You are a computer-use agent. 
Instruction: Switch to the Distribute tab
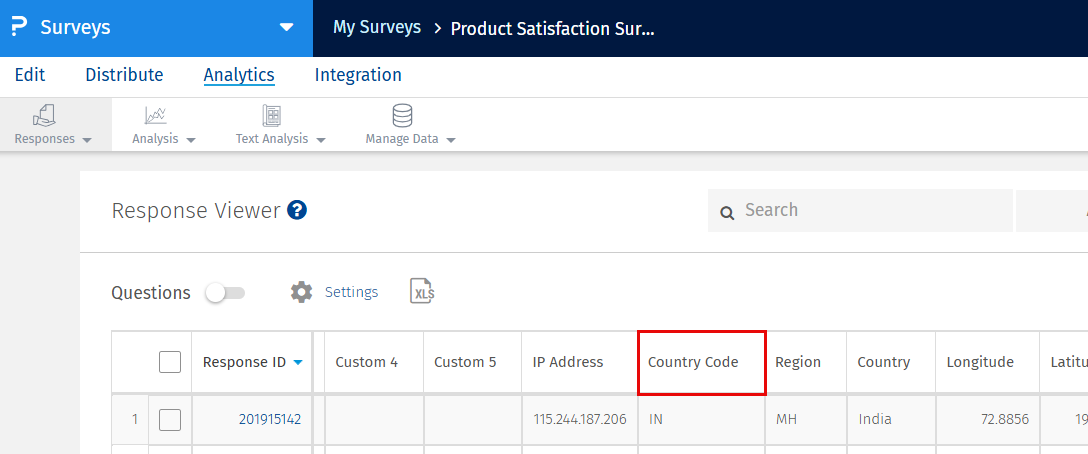[124, 75]
